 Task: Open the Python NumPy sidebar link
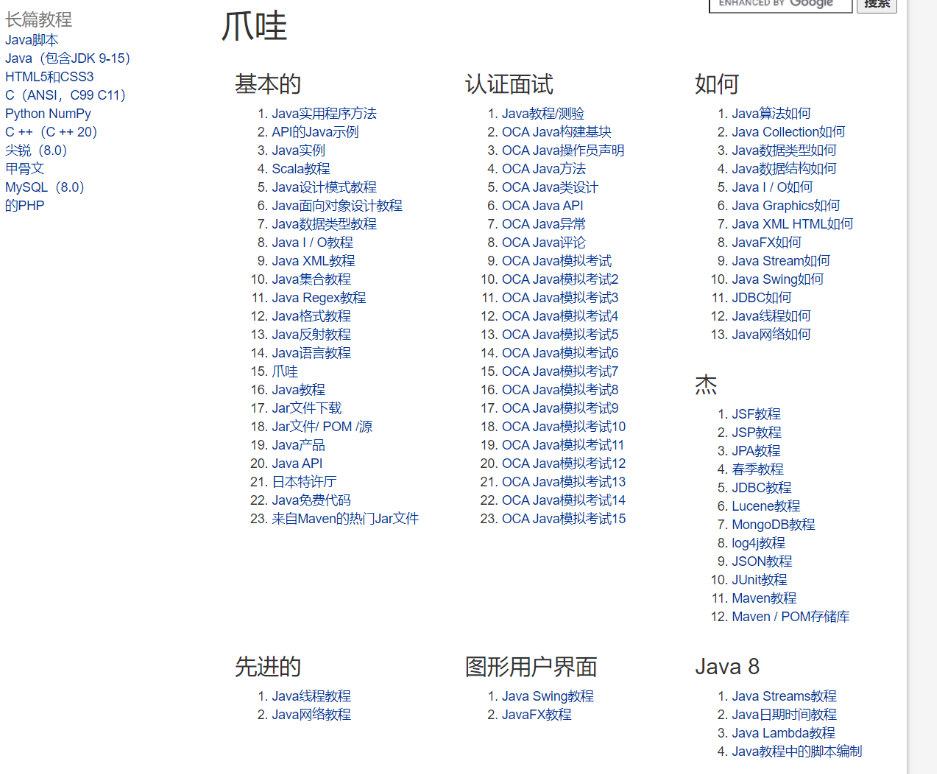pyautogui.click(x=48, y=114)
